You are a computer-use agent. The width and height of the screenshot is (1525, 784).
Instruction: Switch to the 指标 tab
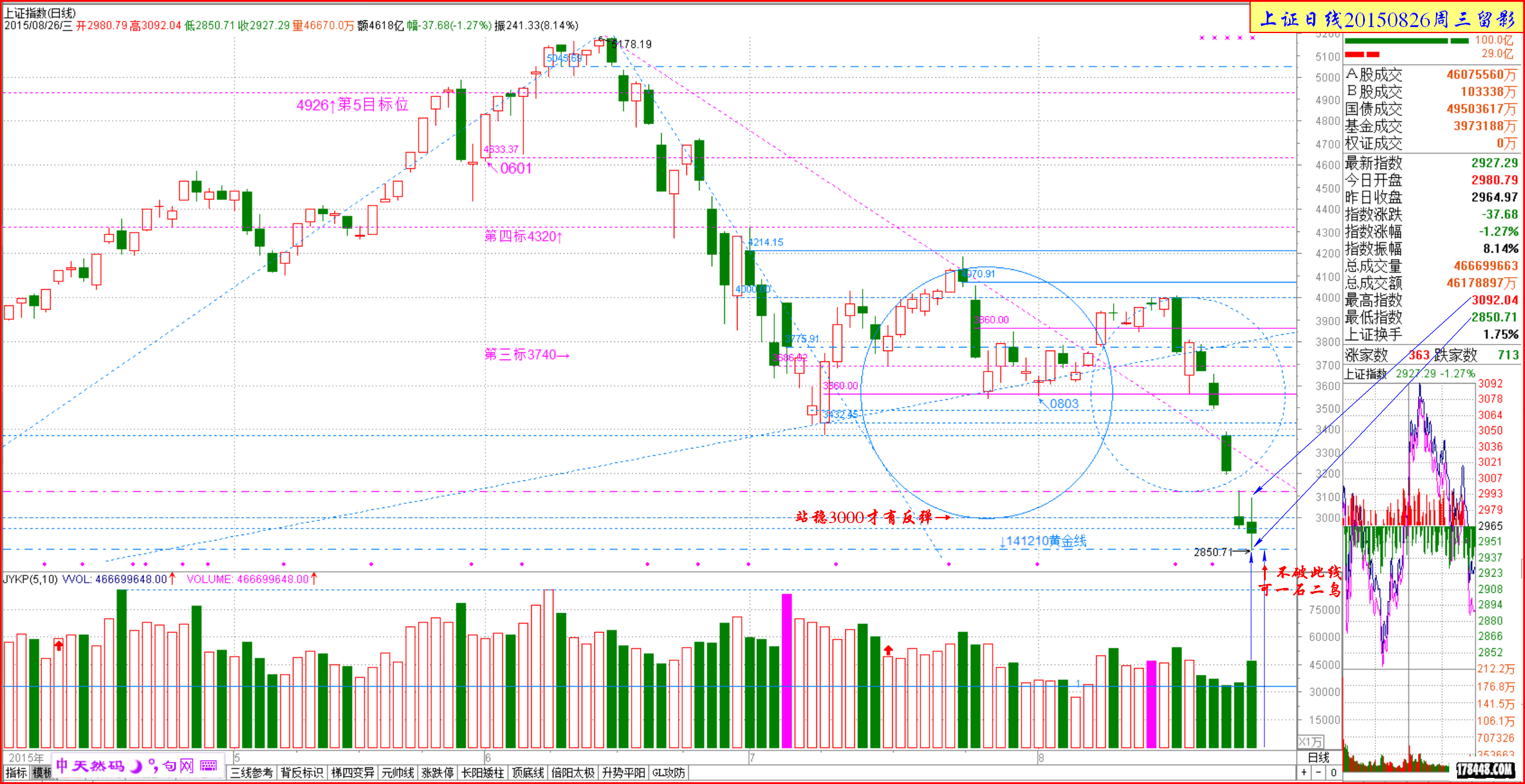tap(16, 773)
